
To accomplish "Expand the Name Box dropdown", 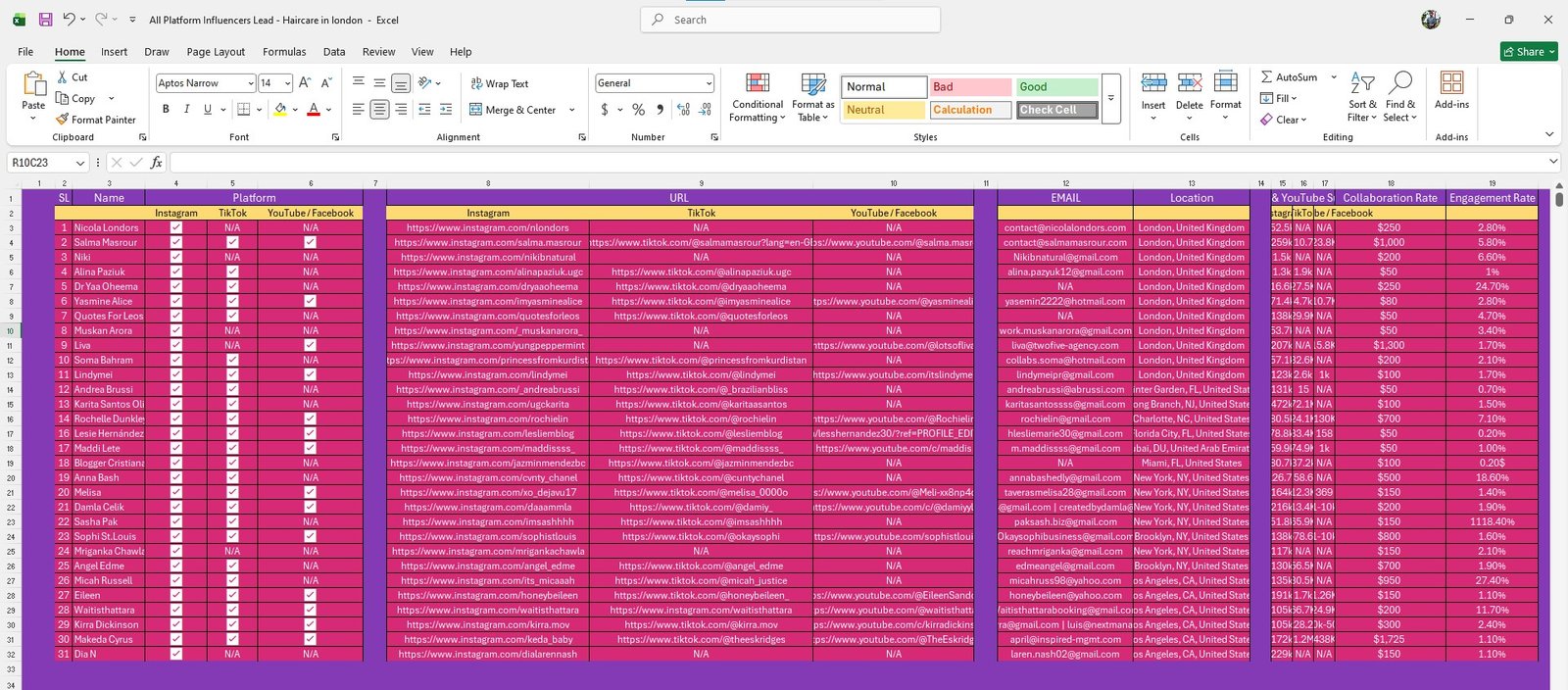I will [80, 163].
